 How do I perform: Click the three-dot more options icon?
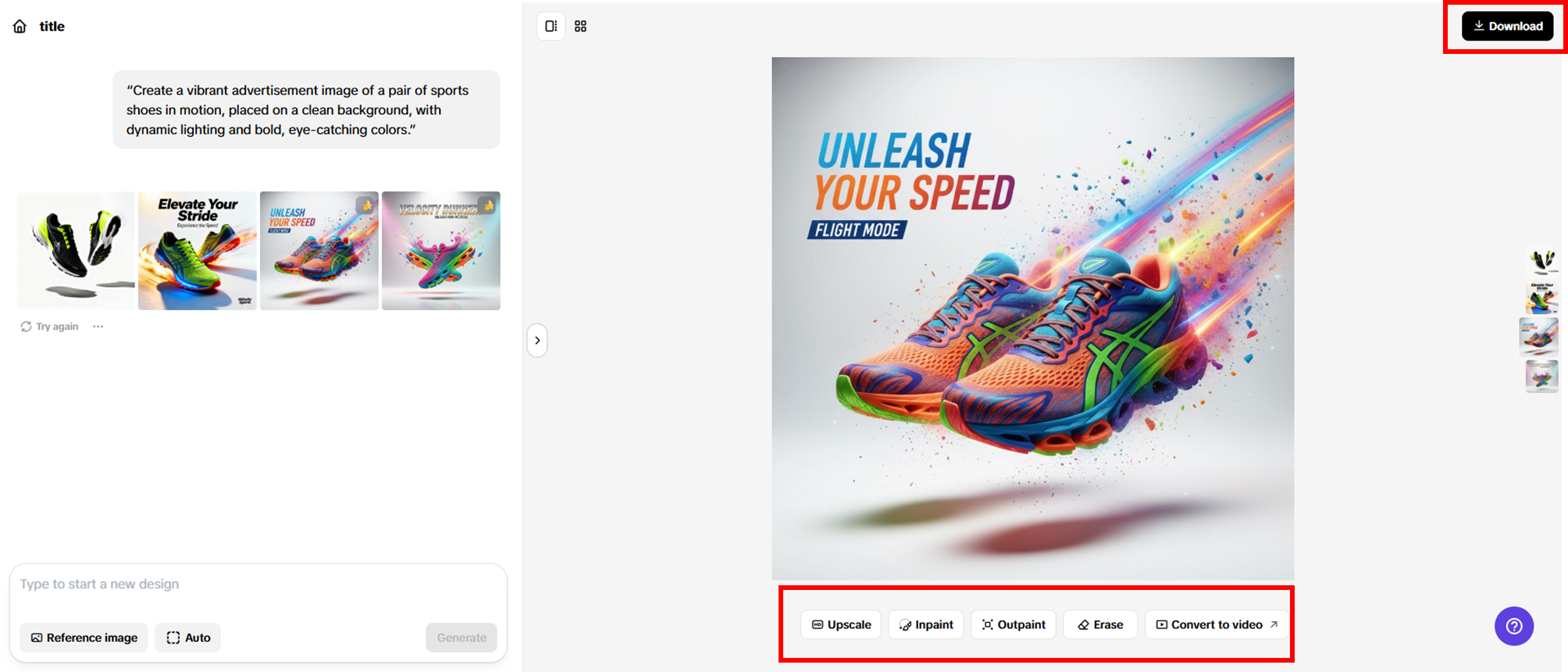pos(98,327)
